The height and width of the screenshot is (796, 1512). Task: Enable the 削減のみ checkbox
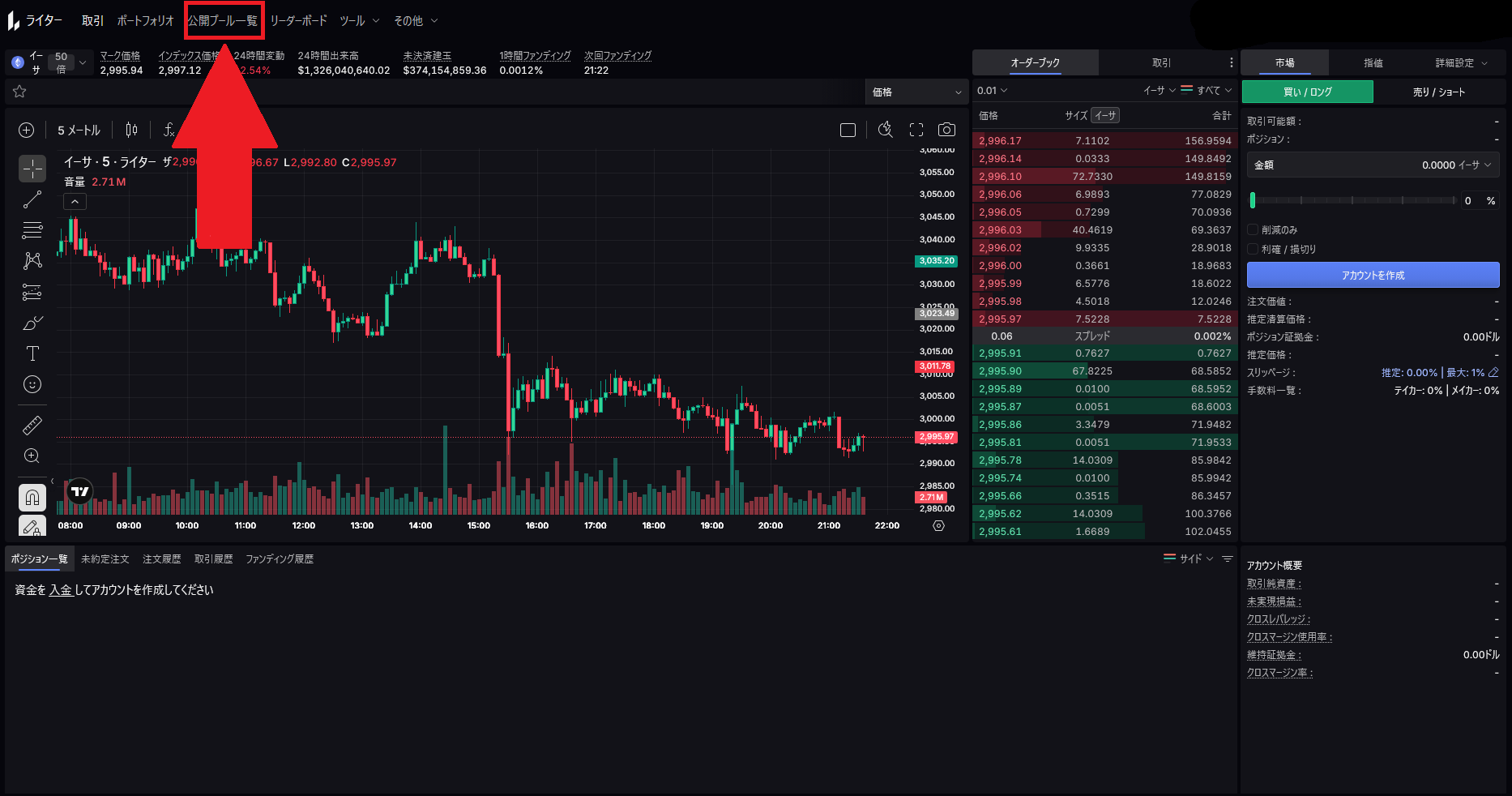pyautogui.click(x=1253, y=230)
